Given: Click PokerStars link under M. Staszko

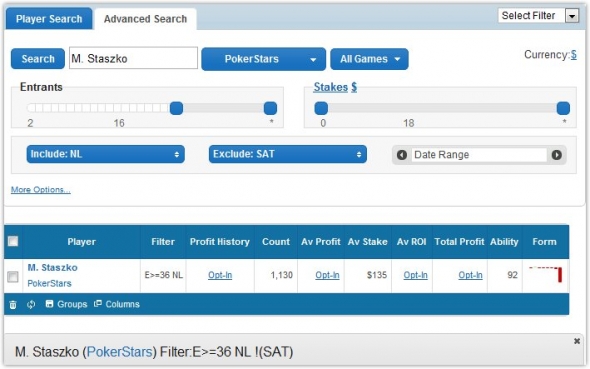Looking at the screenshot, I should 49,283.
